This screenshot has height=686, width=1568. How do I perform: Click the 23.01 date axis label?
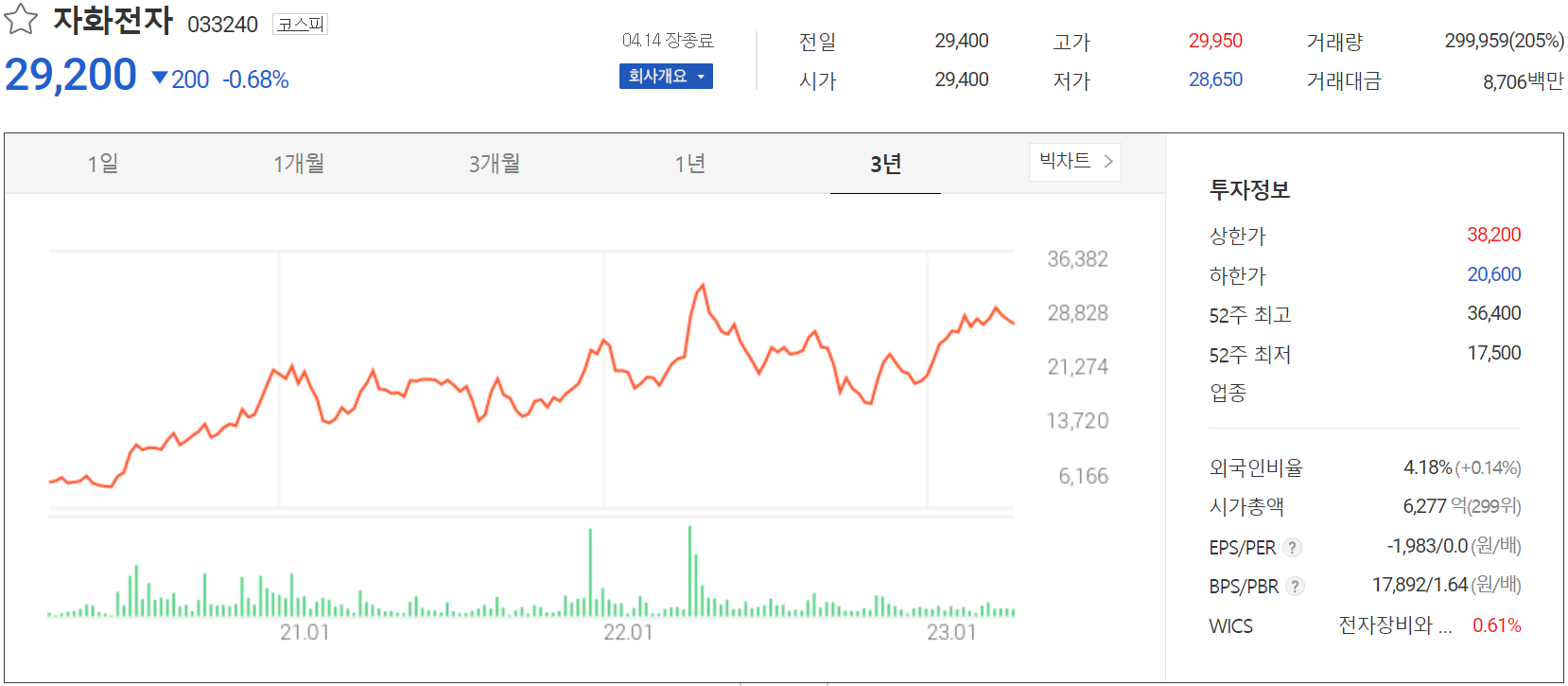951,632
